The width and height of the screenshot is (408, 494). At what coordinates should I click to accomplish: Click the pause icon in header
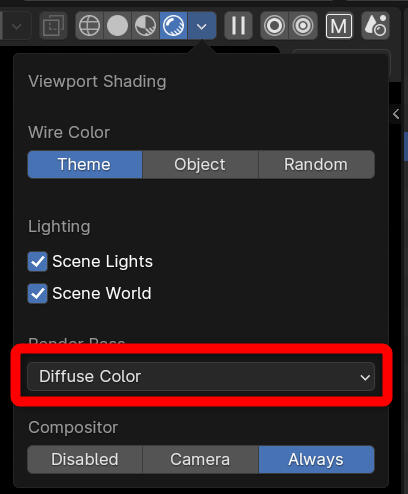tap(238, 26)
